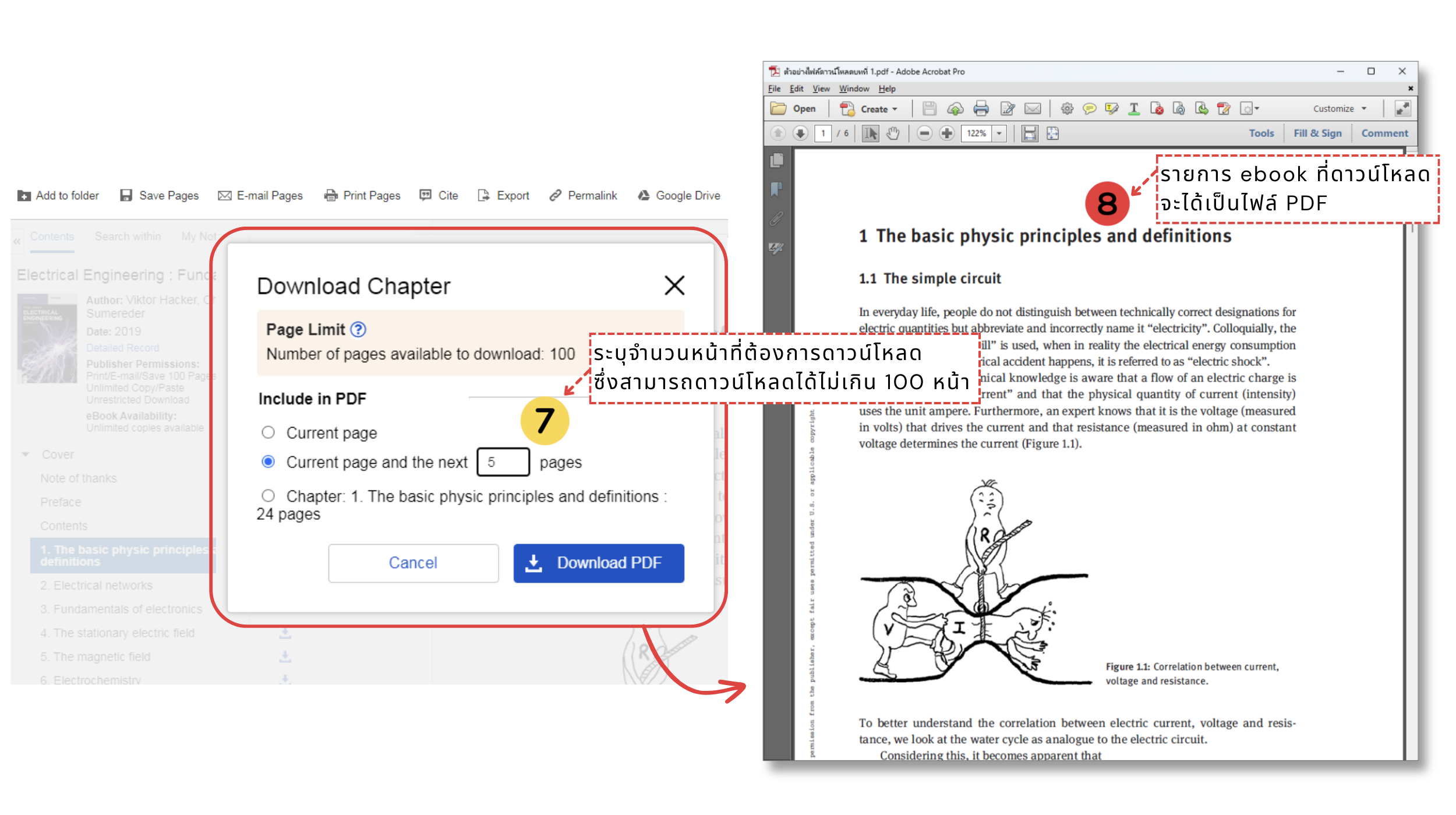Open the Customize dropdown in Acrobat

pyautogui.click(x=1339, y=109)
